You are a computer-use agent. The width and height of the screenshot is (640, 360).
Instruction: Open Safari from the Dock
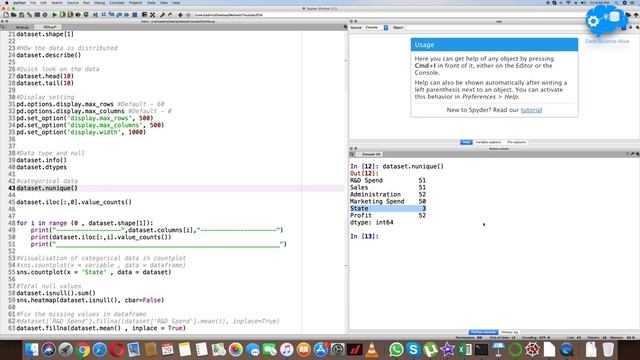(x=100, y=350)
